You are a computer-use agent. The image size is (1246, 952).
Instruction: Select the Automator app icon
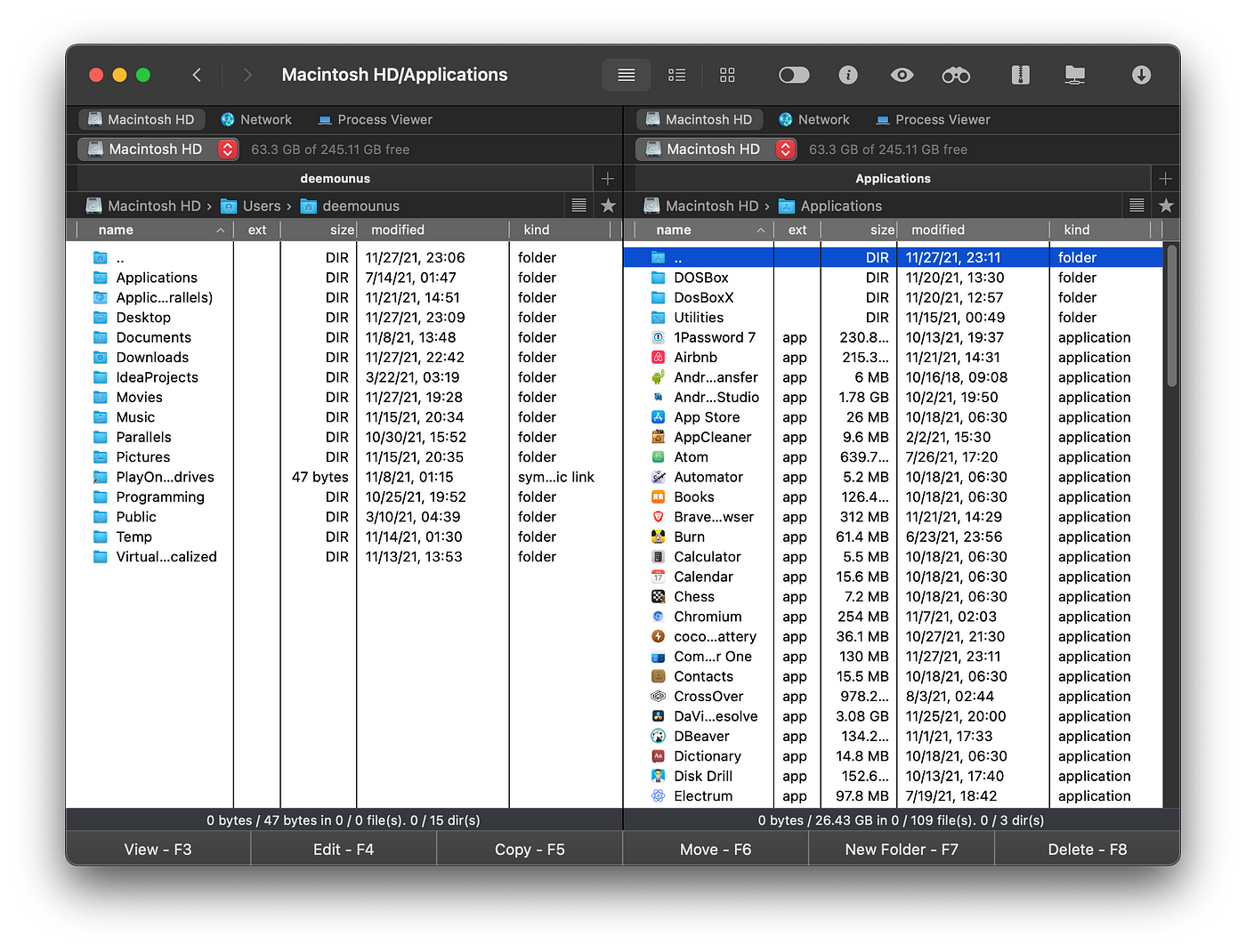659,477
